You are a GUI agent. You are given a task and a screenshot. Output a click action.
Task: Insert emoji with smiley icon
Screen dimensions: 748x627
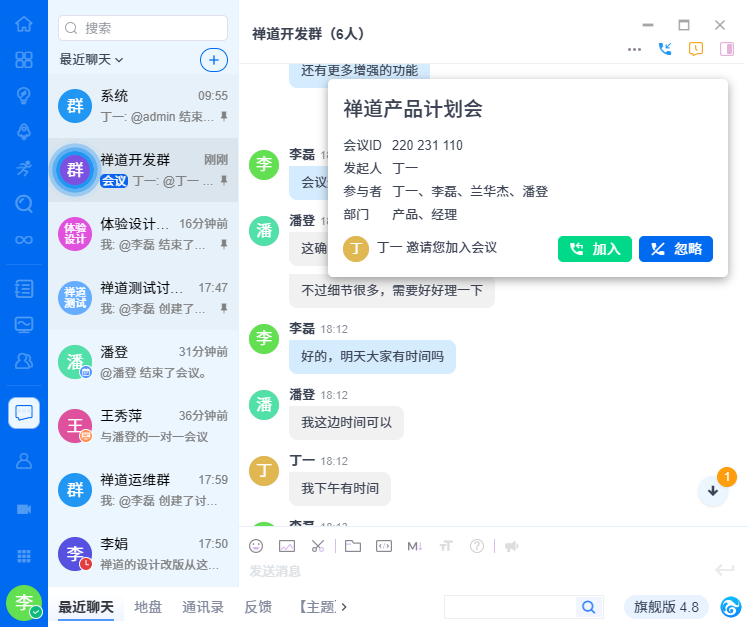[x=256, y=546]
